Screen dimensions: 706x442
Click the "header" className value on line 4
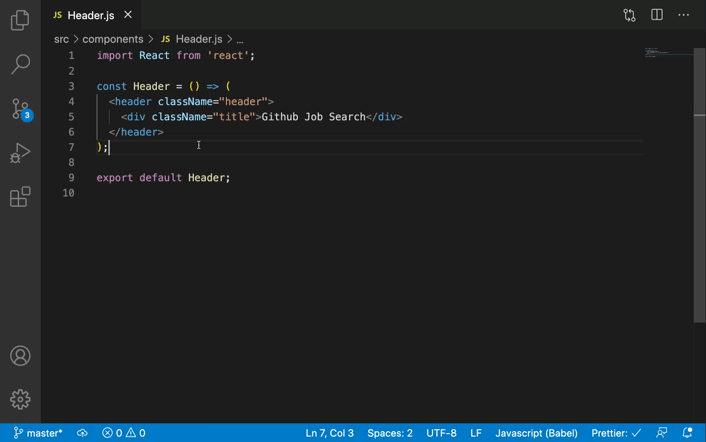click(x=243, y=101)
